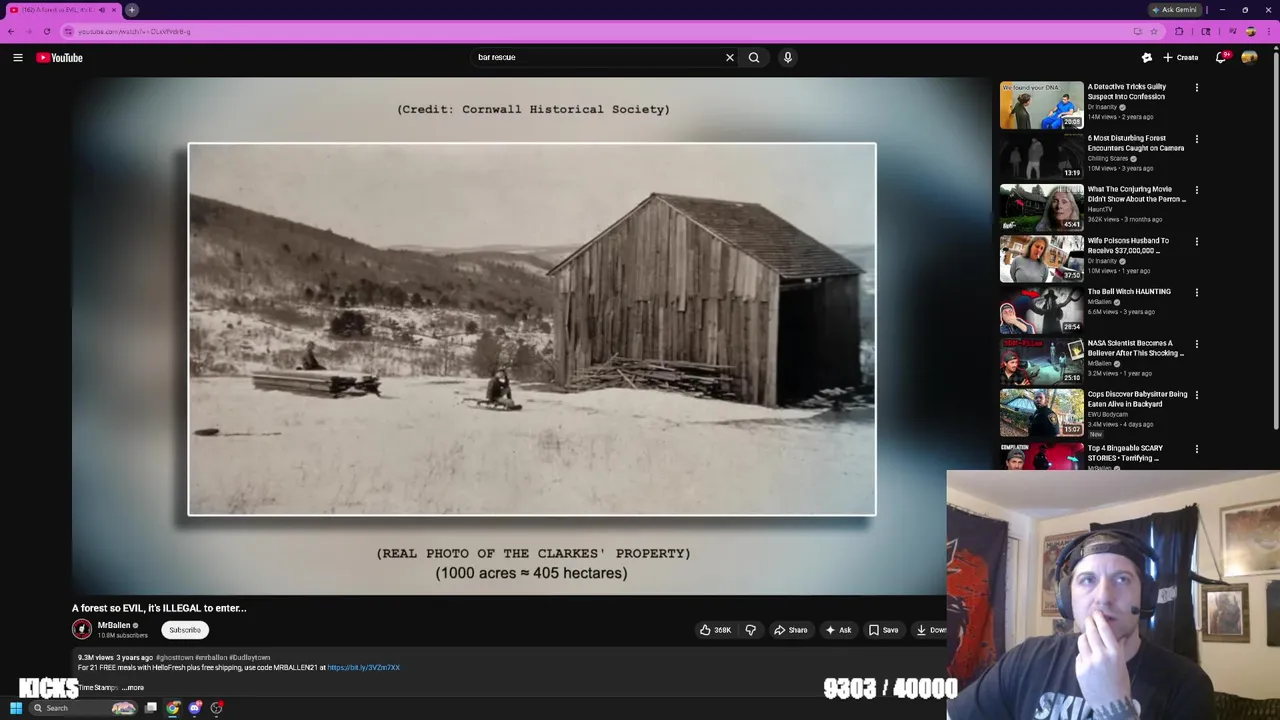Open the bit.ly HelloFresh link
This screenshot has height=720, width=1280.
tap(363, 667)
